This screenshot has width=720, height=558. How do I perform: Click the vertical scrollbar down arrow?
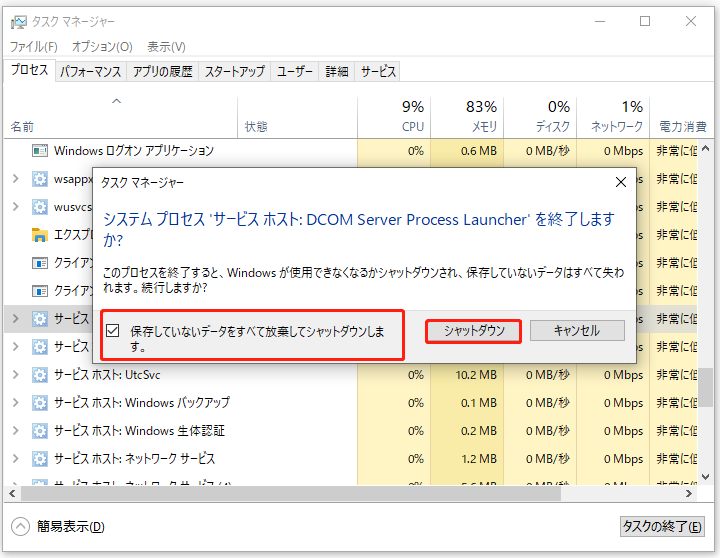click(706, 477)
